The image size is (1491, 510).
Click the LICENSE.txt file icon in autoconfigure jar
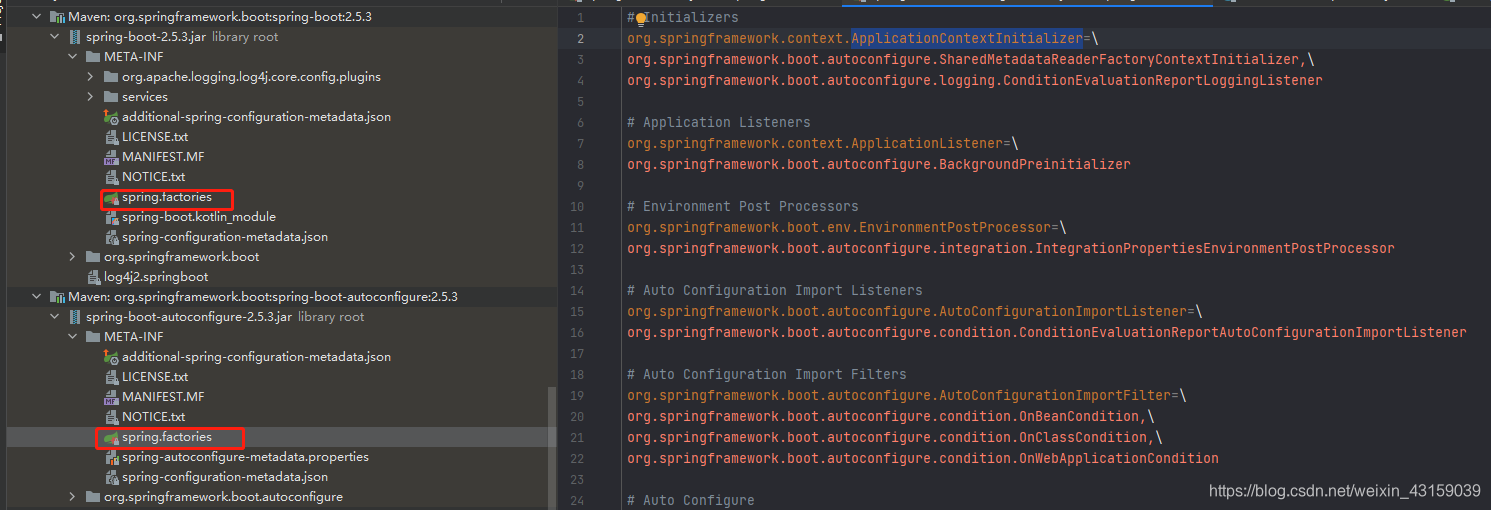[111, 377]
